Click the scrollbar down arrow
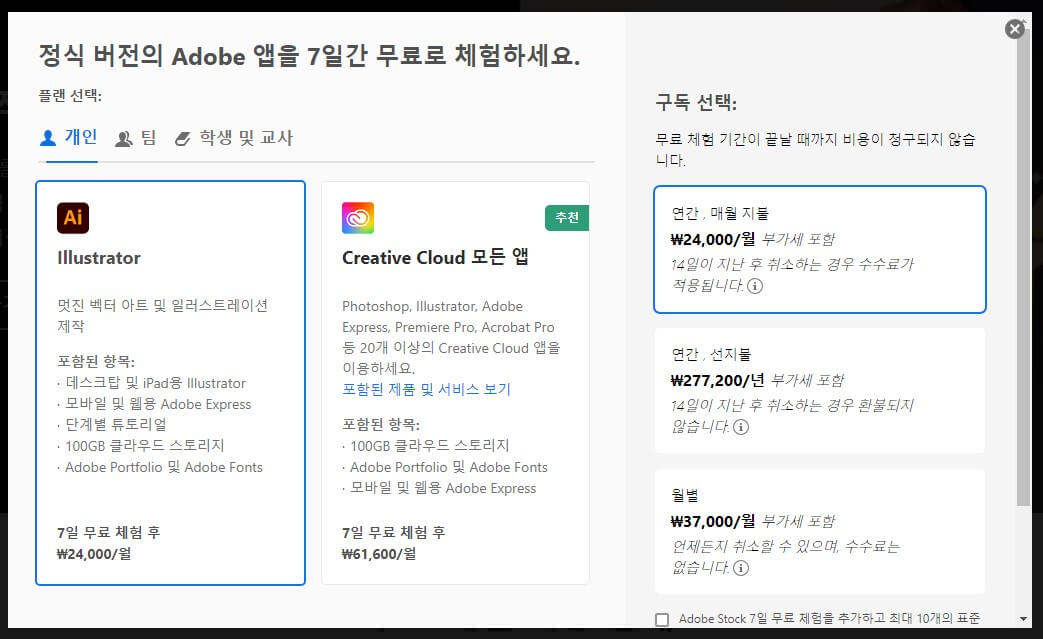Viewport: 1043px width, 639px height. (1023, 619)
